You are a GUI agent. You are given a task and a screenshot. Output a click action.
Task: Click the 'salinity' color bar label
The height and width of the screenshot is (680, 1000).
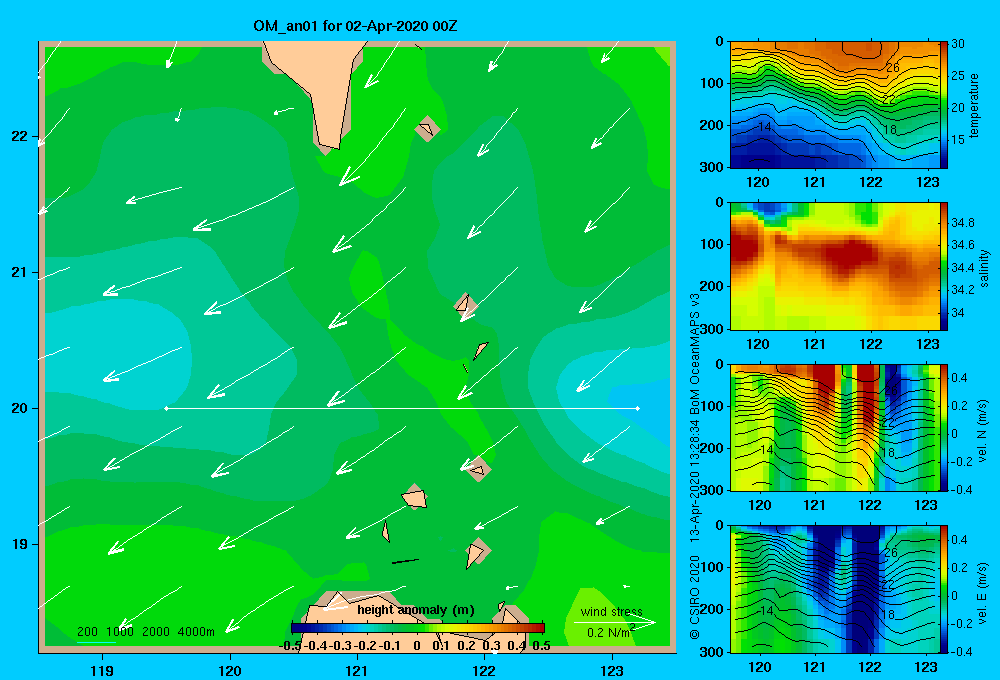(984, 268)
